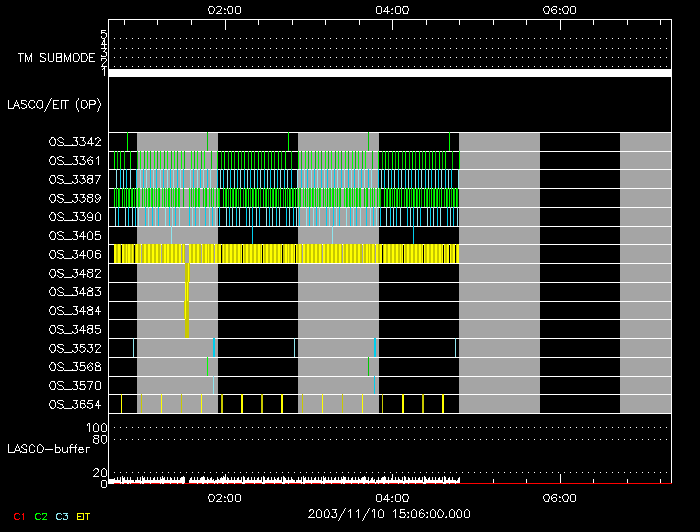This screenshot has height=532, width=700.
Task: Click the 2003/11/10 15:06:00.000 timestamp
Action: [389, 514]
